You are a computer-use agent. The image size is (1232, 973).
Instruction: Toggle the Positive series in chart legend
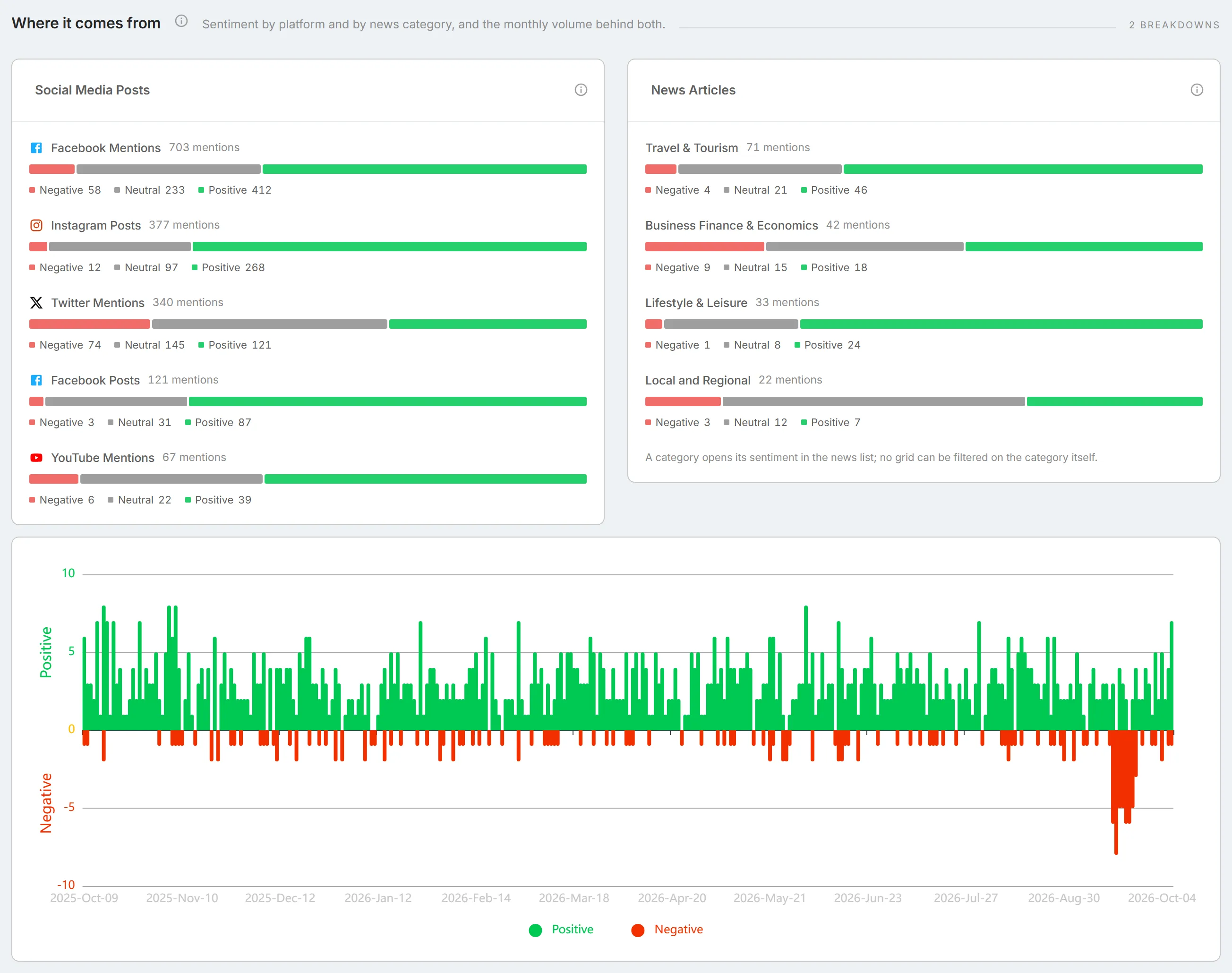(x=561, y=930)
